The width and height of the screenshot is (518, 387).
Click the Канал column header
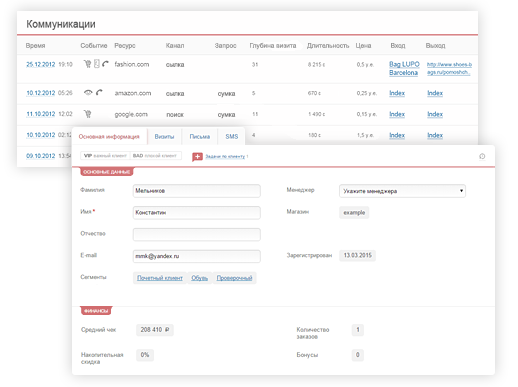(175, 46)
